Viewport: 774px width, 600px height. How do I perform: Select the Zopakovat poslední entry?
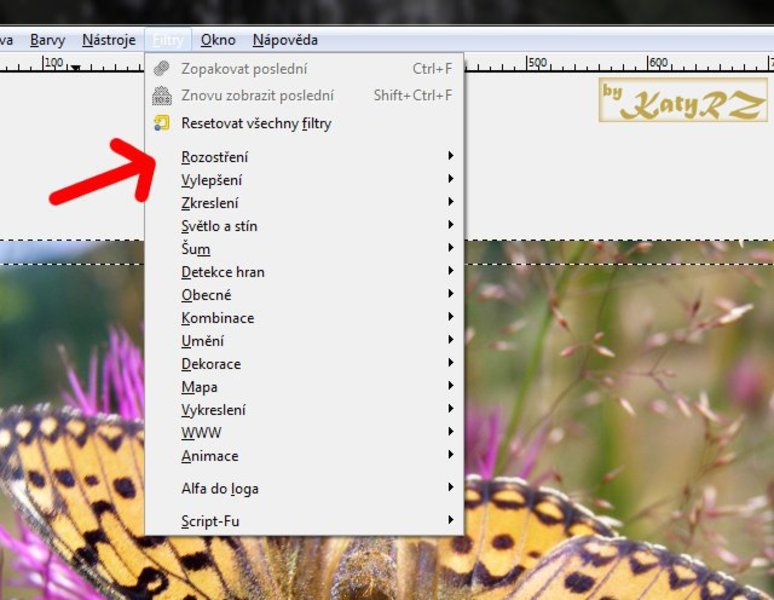[x=304, y=69]
